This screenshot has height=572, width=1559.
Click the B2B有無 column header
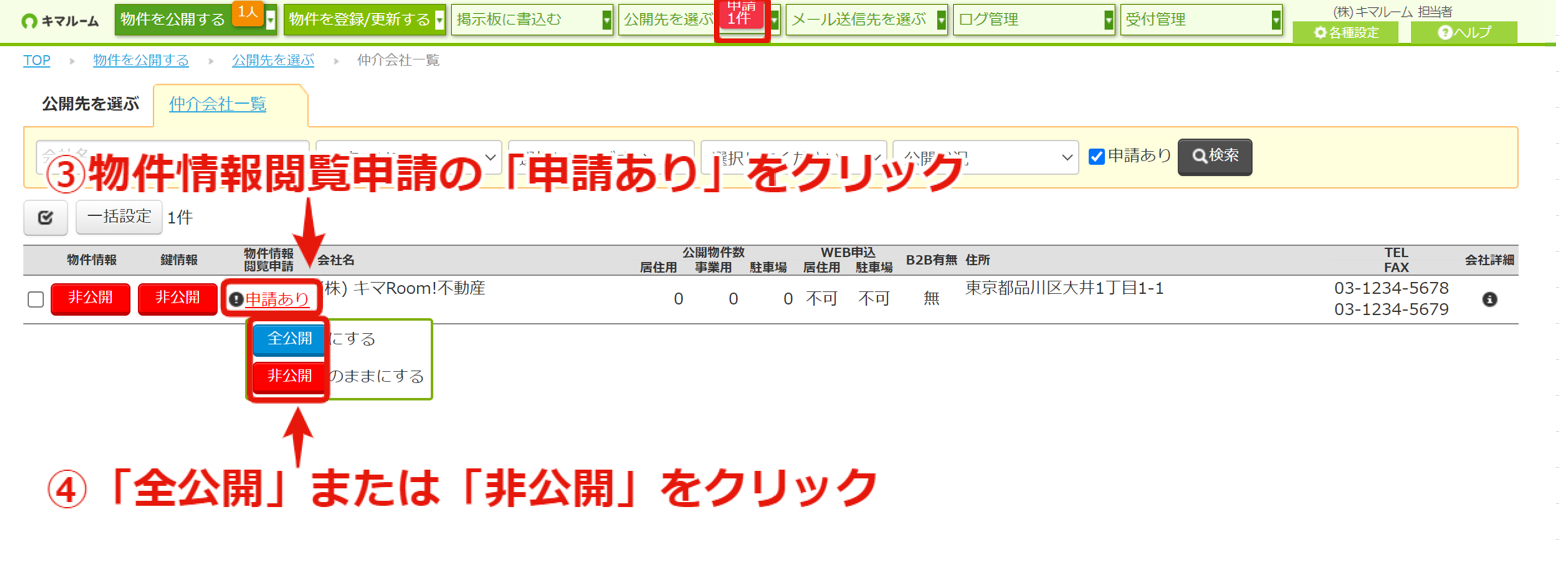(930, 260)
